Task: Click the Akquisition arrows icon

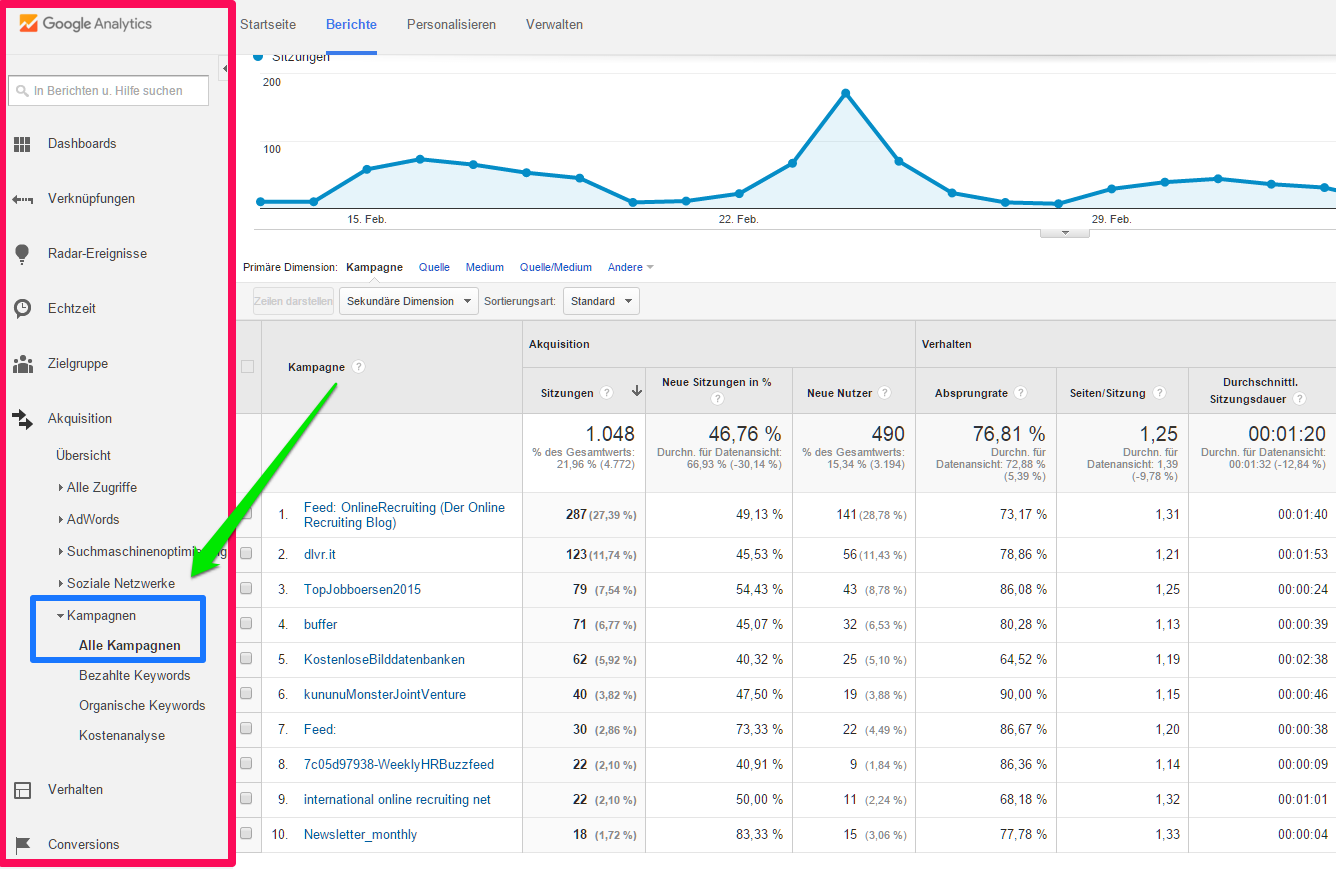Action: (x=22, y=419)
